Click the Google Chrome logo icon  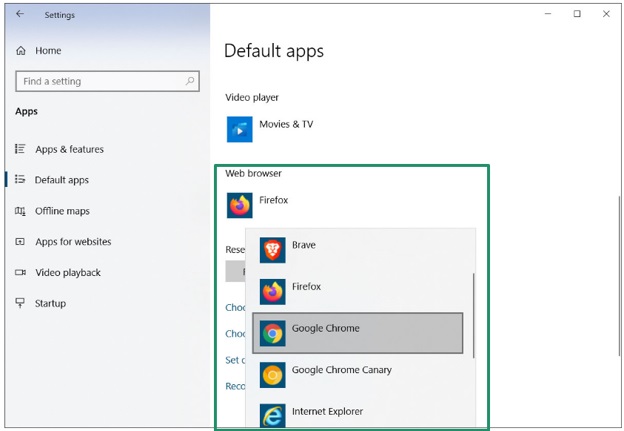pos(273,333)
